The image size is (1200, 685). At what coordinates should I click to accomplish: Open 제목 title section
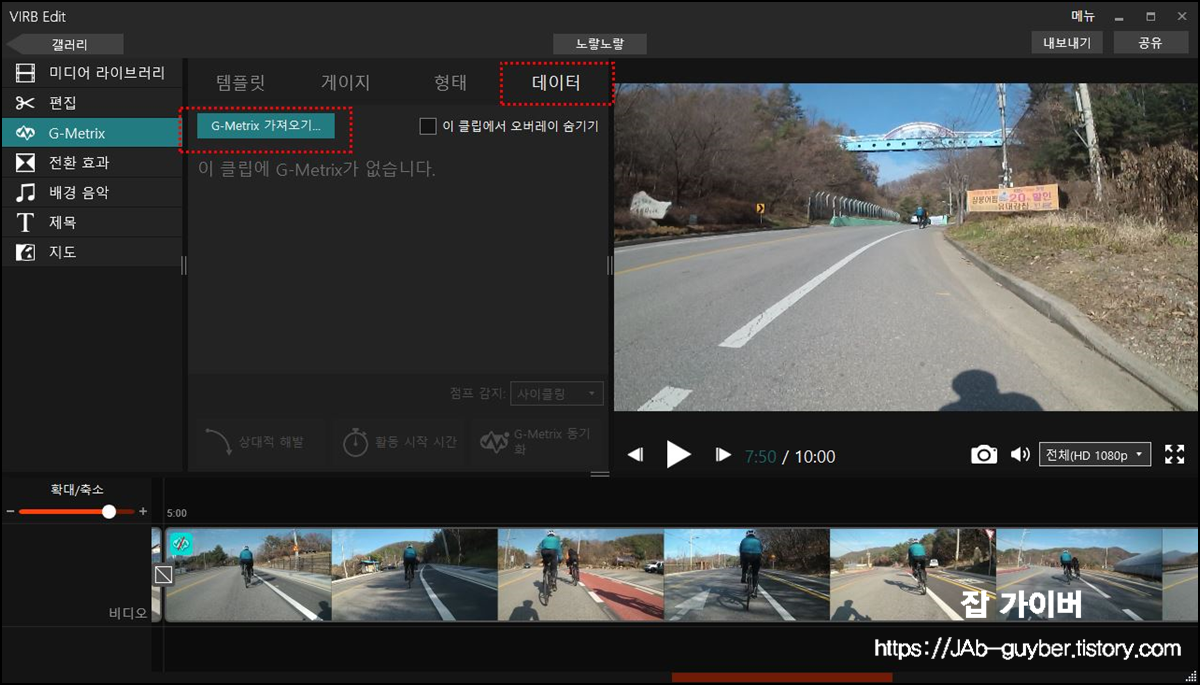pos(91,222)
